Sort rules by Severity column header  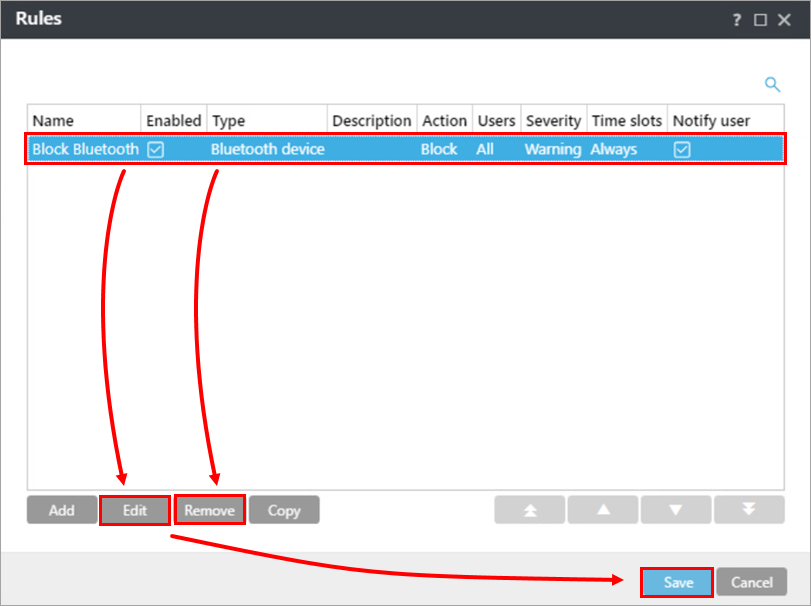pyautogui.click(x=553, y=120)
